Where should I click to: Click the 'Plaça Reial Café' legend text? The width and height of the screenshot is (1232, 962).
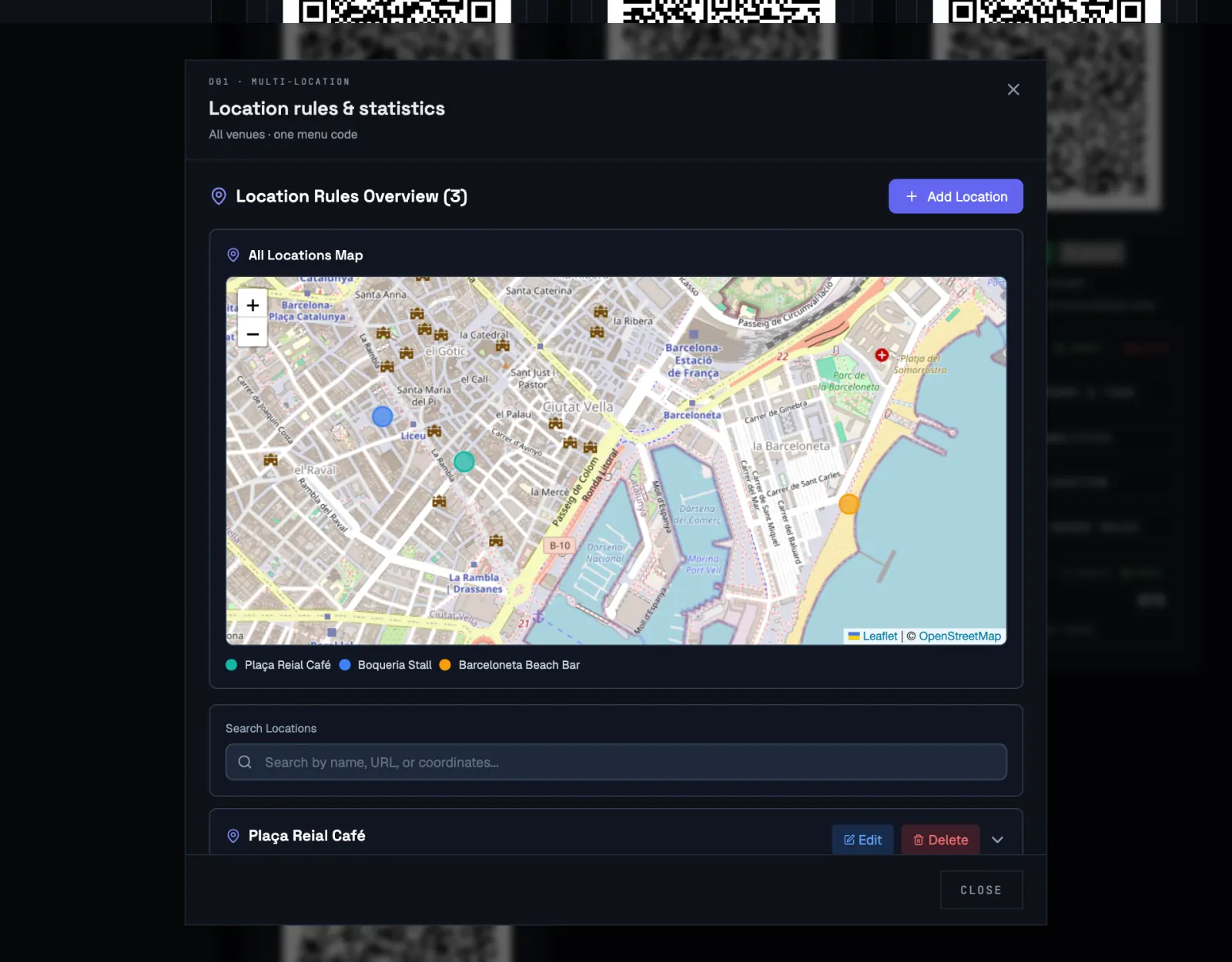[288, 665]
